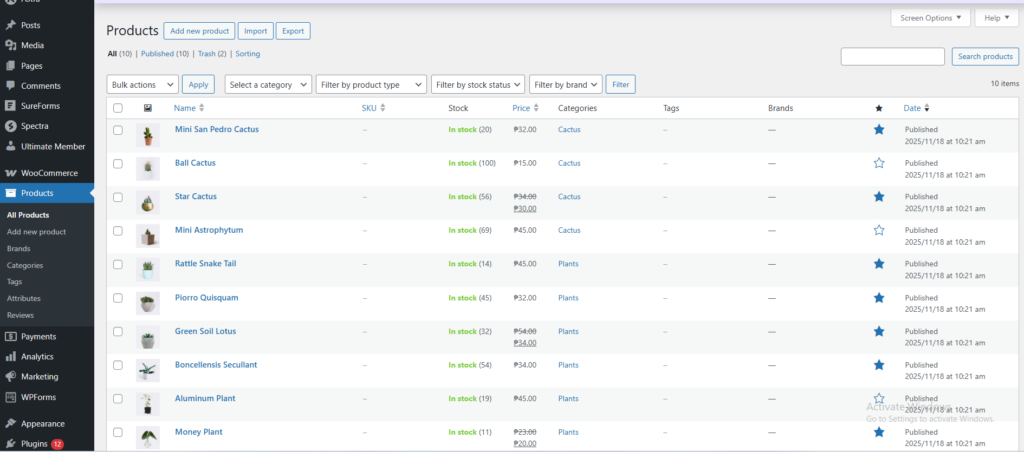Click the Plugins sidebar icon
The width and height of the screenshot is (1024, 452).
pyautogui.click(x=10, y=443)
